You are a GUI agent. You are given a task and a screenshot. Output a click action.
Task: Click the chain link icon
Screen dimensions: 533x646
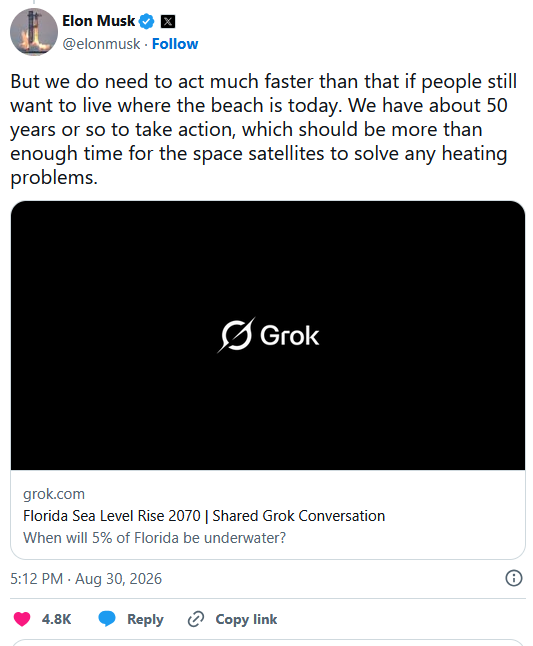point(196,619)
